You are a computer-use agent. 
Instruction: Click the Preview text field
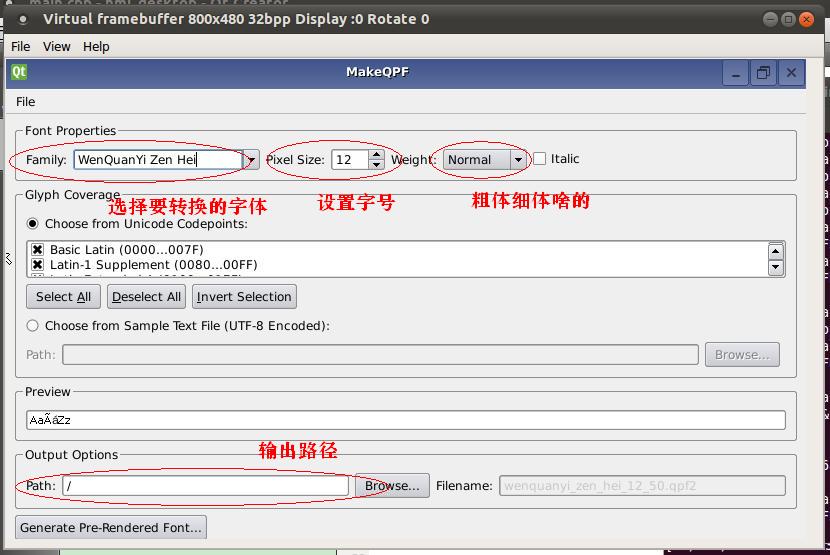405,420
